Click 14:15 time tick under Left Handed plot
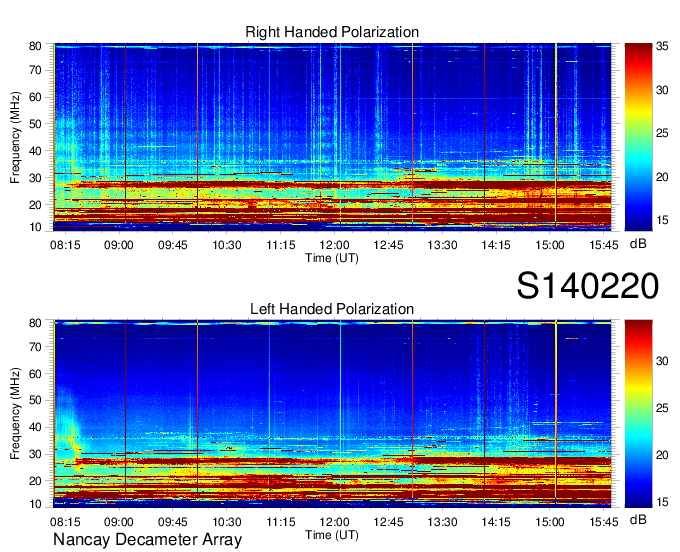Viewport: 680px width, 552px height. coord(496,522)
